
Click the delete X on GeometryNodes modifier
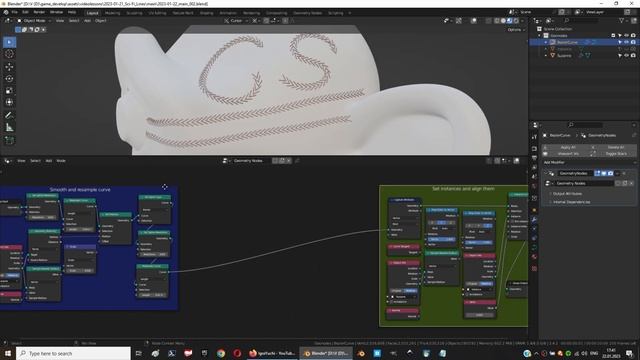624,173
